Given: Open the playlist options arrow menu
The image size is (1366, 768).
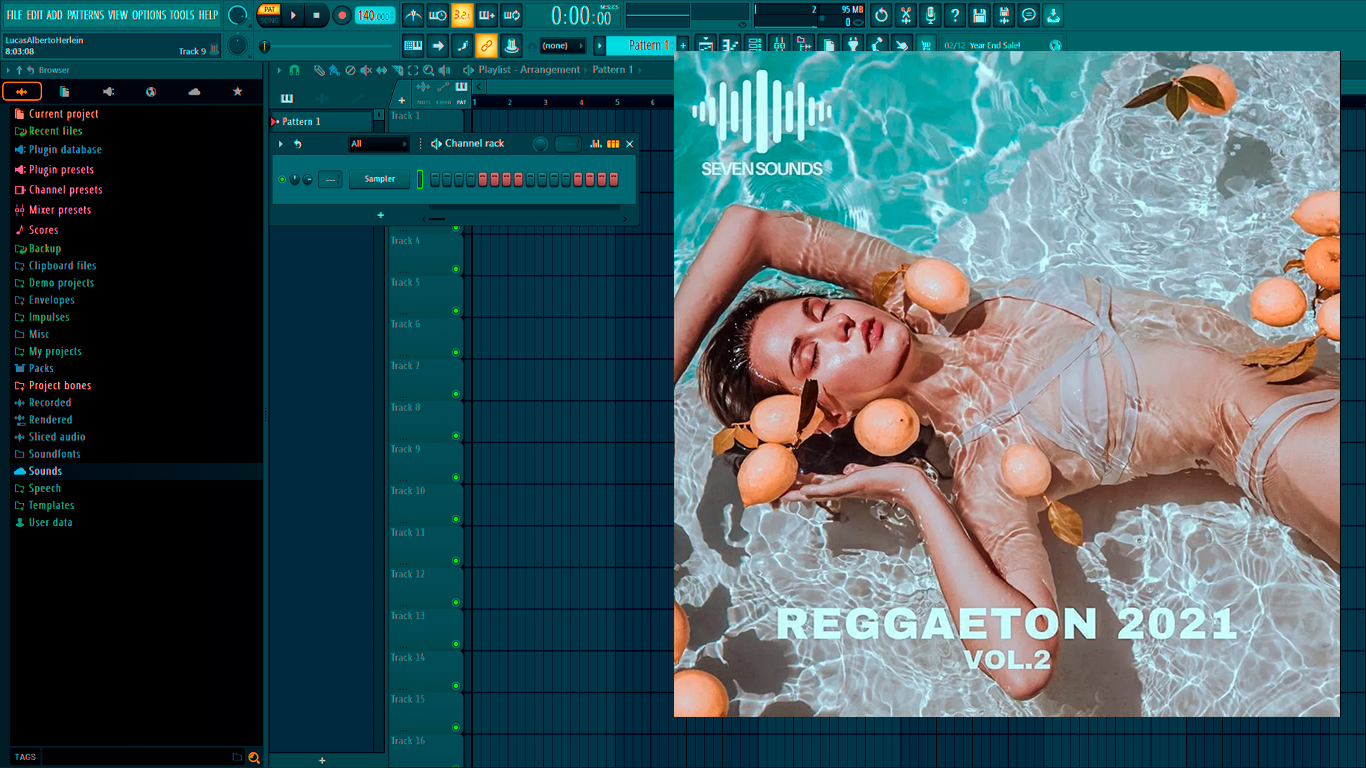Looking at the screenshot, I should pos(279,70).
